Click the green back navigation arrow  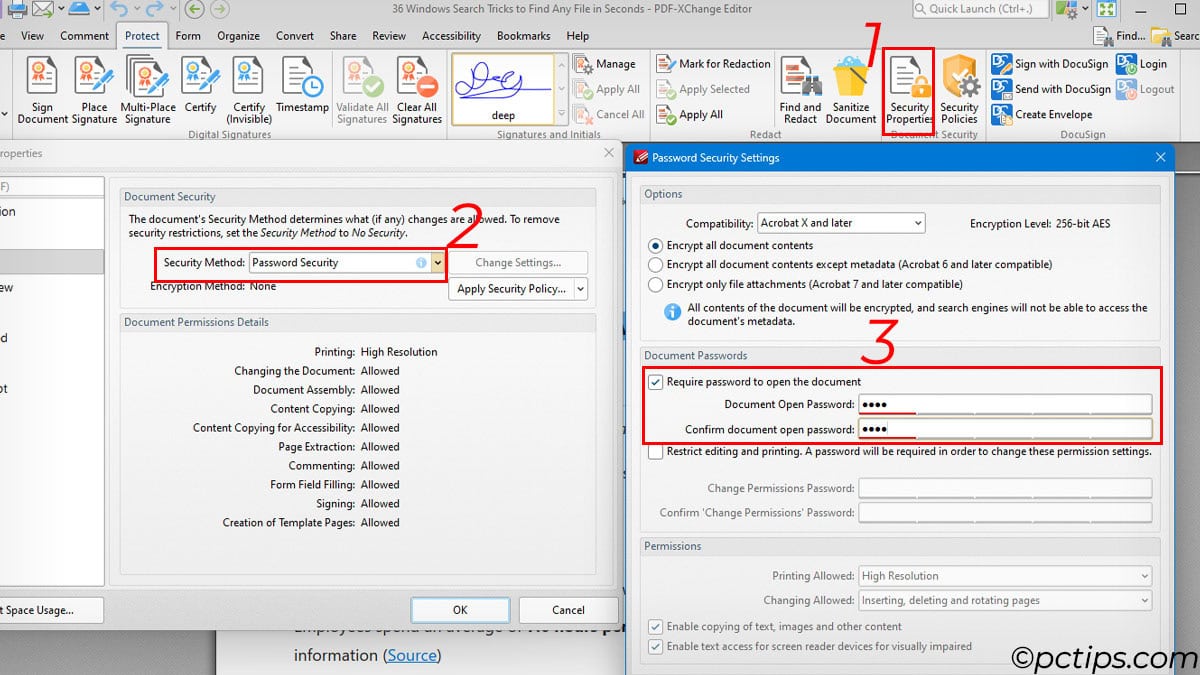coord(194,10)
